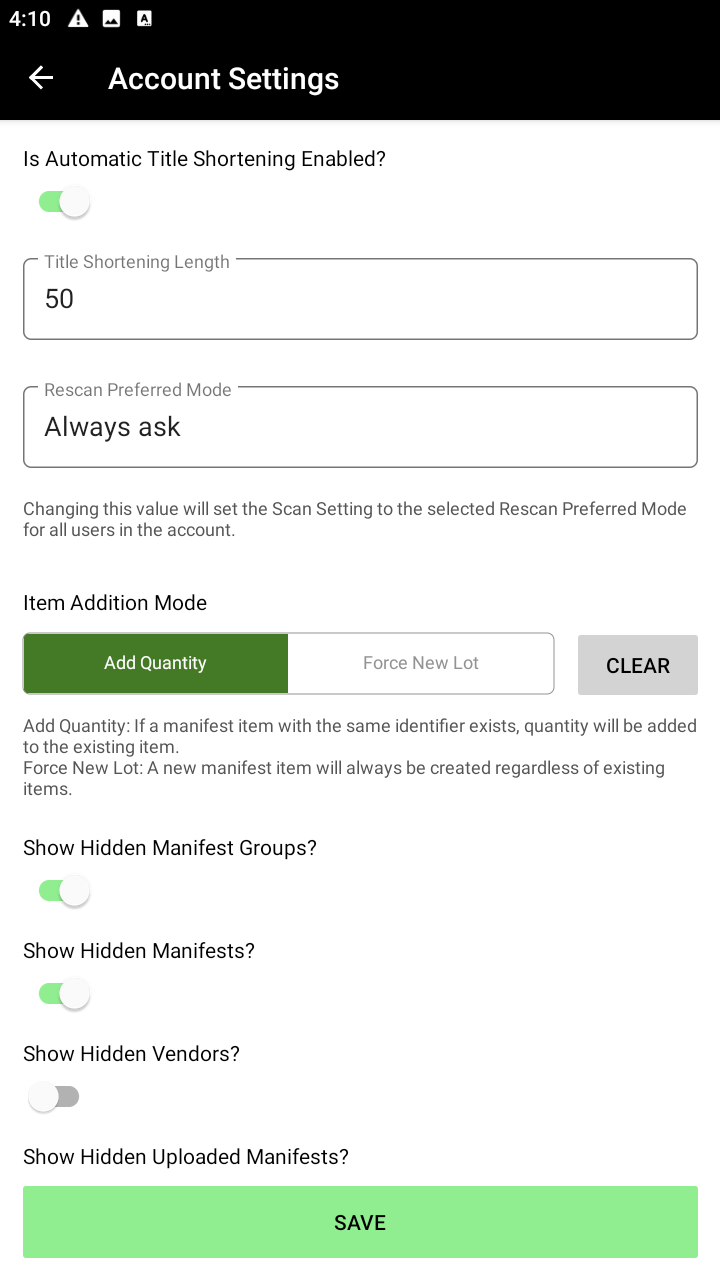The width and height of the screenshot is (720, 1280).
Task: Toggle Show Hidden Manifests switch
Action: click(64, 993)
